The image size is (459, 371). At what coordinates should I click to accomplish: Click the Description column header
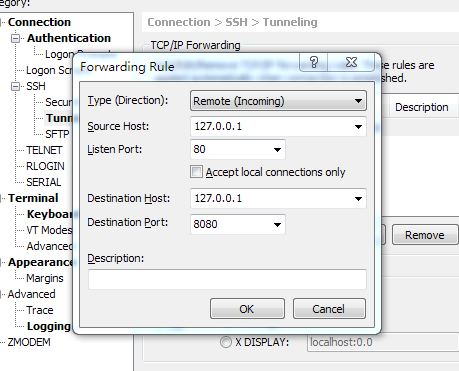tap(422, 107)
